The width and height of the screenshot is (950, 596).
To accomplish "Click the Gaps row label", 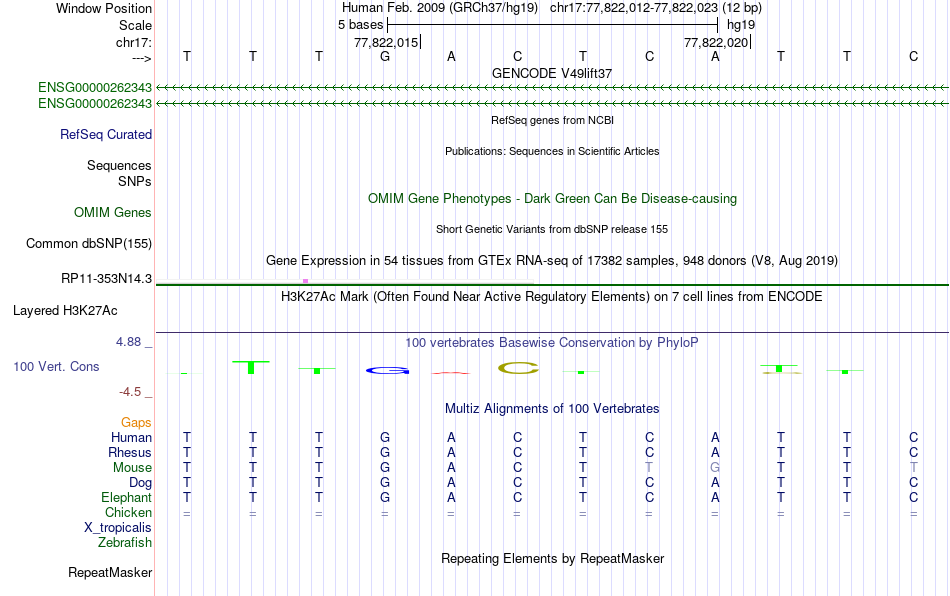I will (136, 422).
